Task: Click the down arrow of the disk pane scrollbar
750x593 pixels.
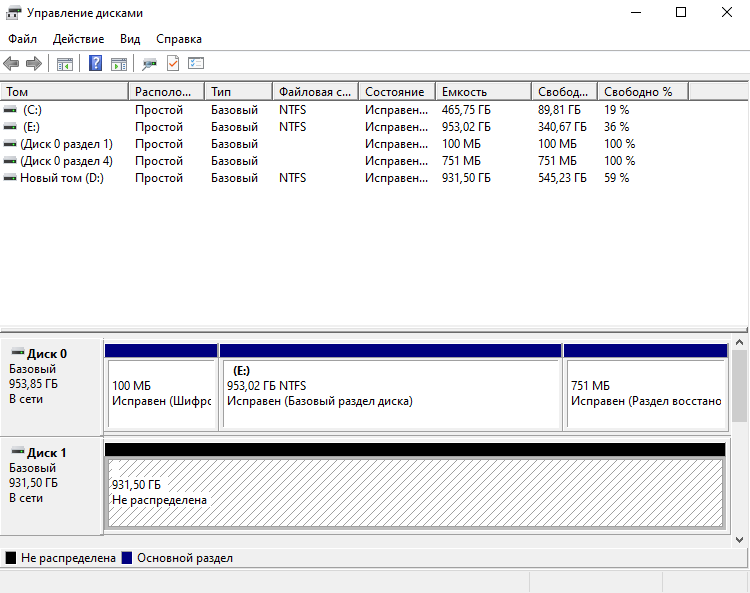Action: (740, 539)
